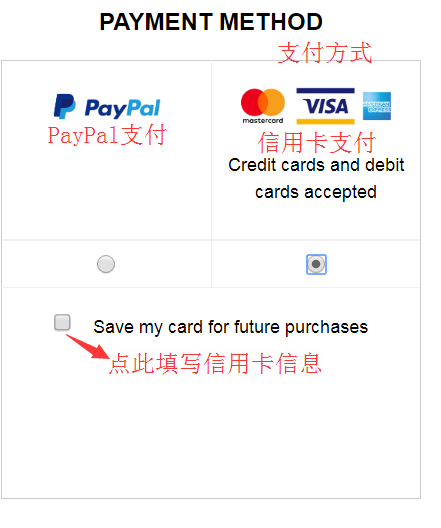Select the credit card radio button

316,264
